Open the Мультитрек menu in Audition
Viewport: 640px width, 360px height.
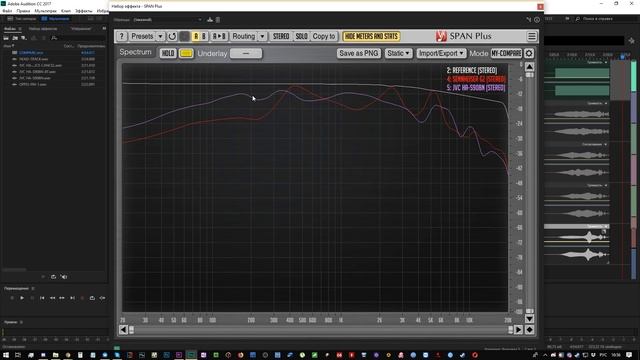pyautogui.click(x=45, y=11)
